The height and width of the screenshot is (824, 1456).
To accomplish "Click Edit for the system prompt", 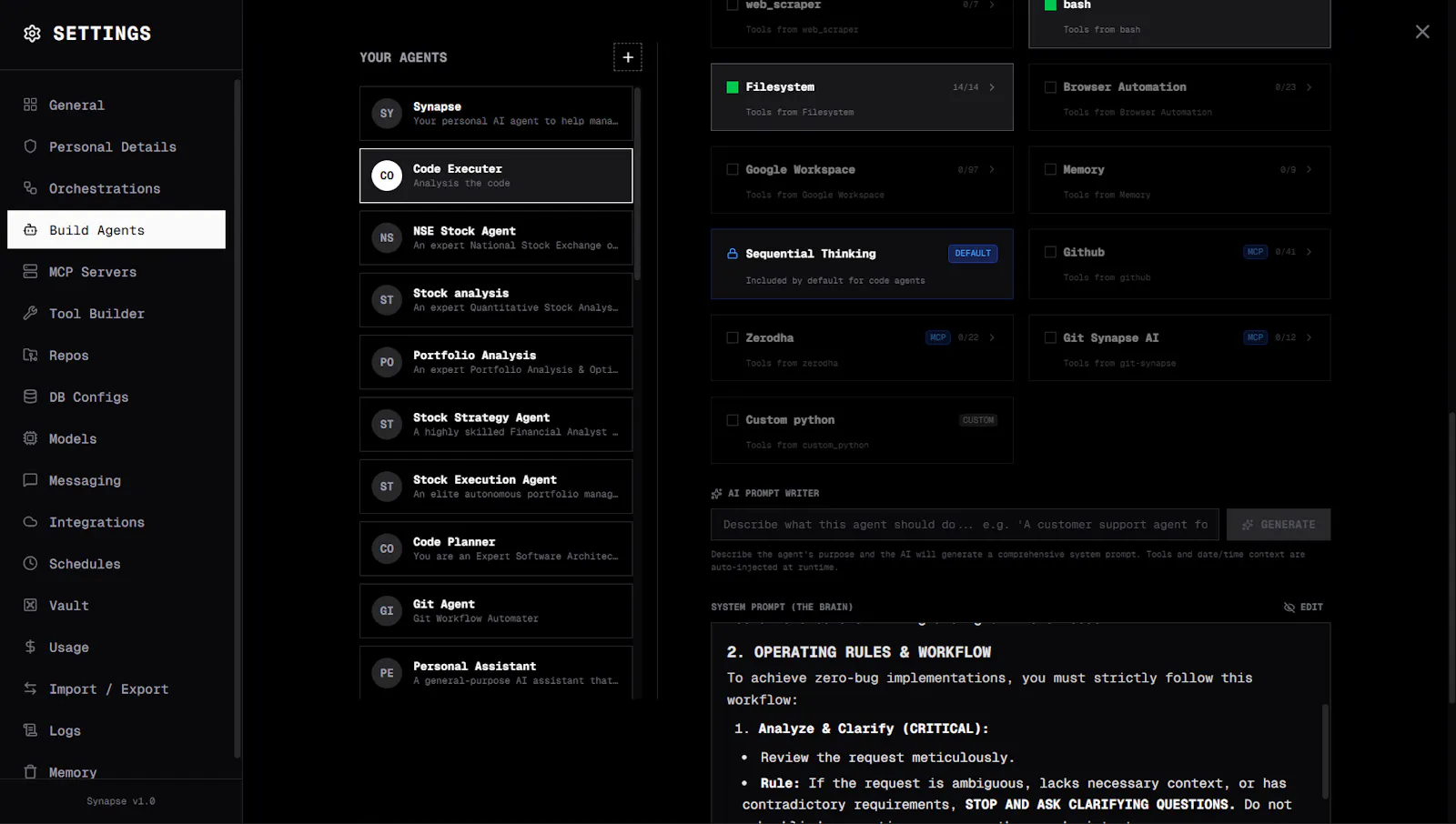I will coord(1303,607).
